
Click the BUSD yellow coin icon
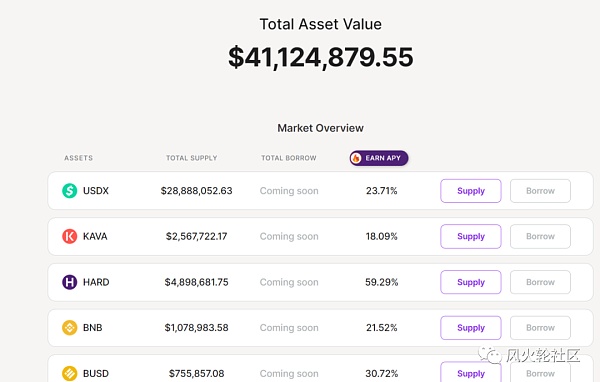tap(70, 373)
